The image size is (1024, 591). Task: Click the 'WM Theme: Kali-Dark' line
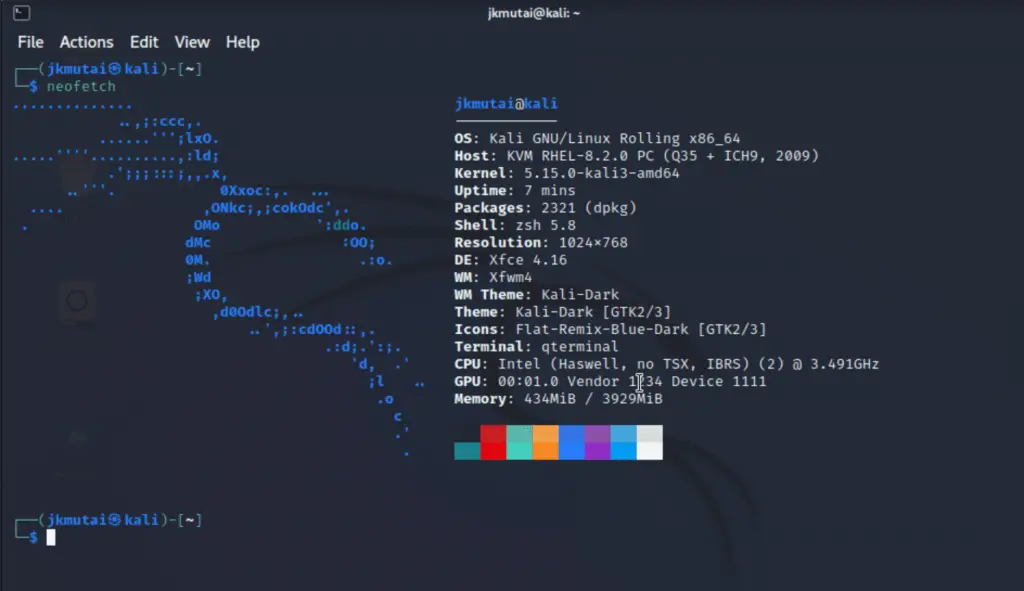[x=537, y=295]
